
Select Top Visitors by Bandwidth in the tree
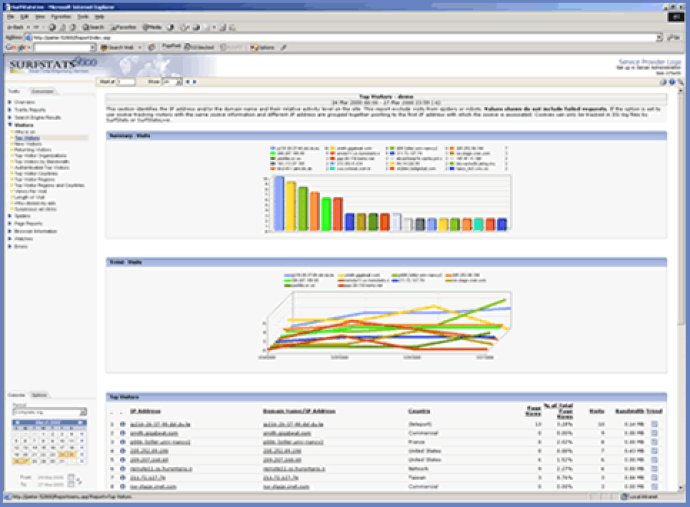[x=41, y=162]
